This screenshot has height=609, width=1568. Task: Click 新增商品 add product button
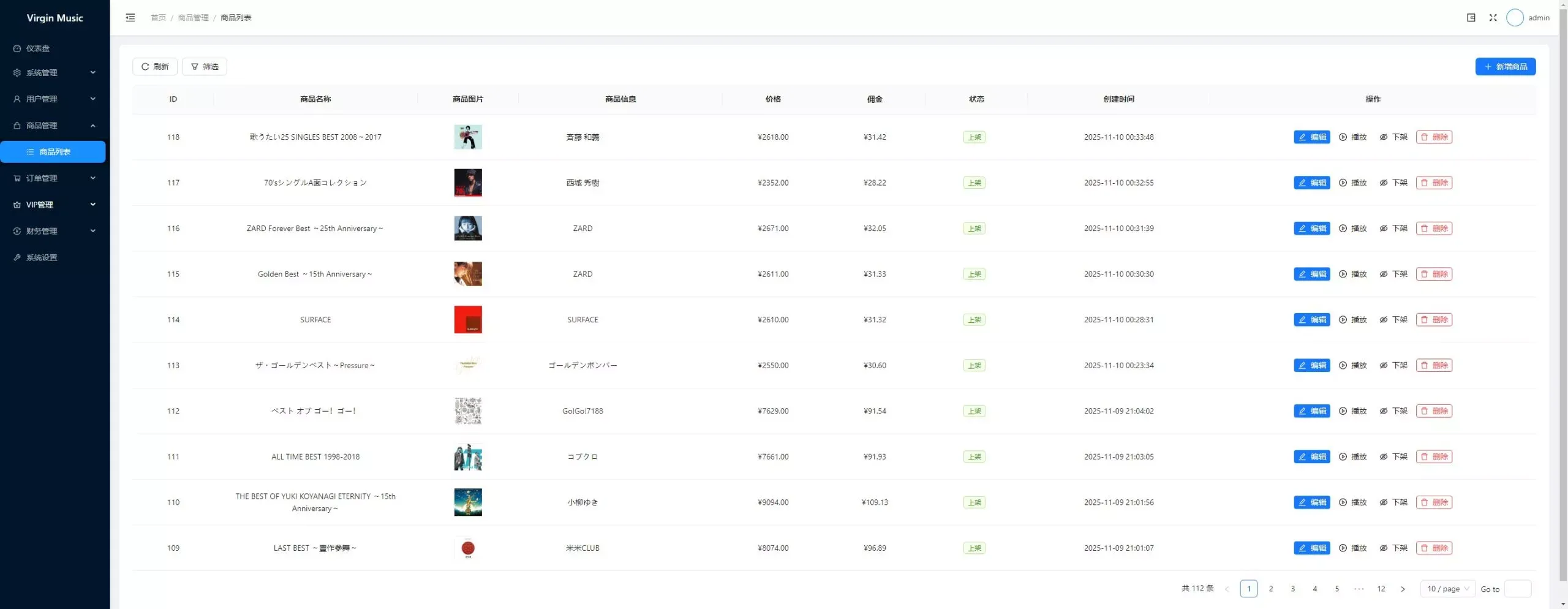coord(1505,67)
